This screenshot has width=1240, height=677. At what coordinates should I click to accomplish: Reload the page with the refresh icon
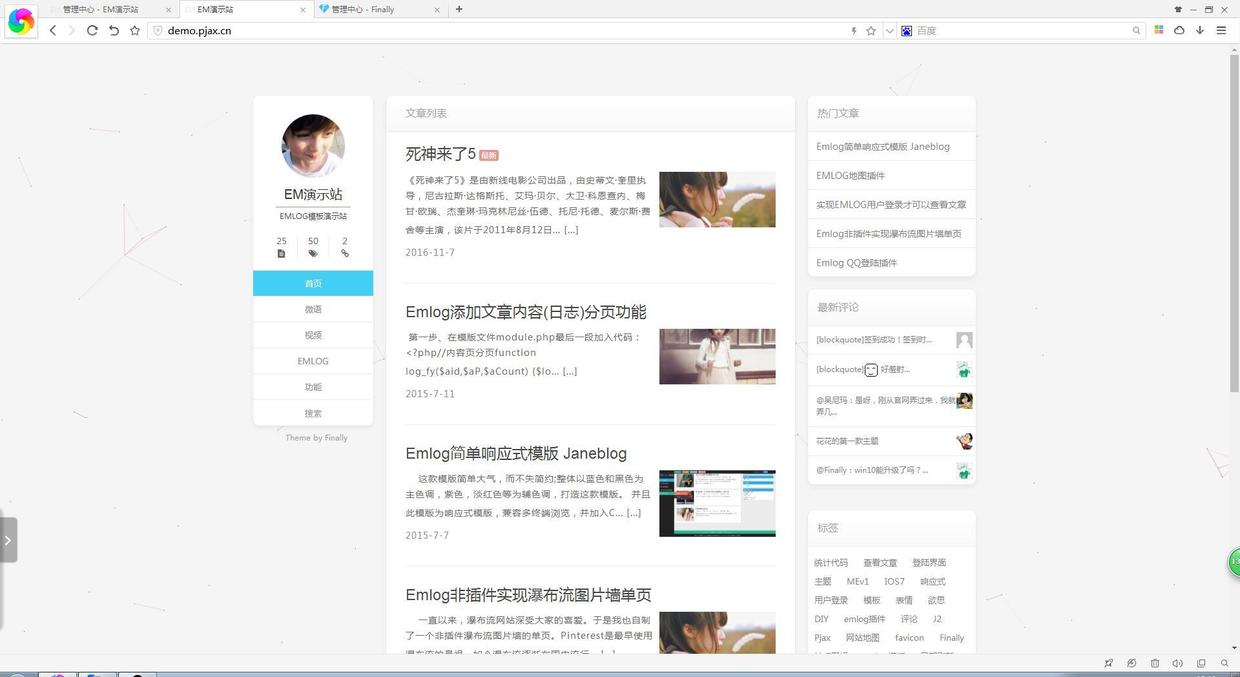(x=92, y=31)
